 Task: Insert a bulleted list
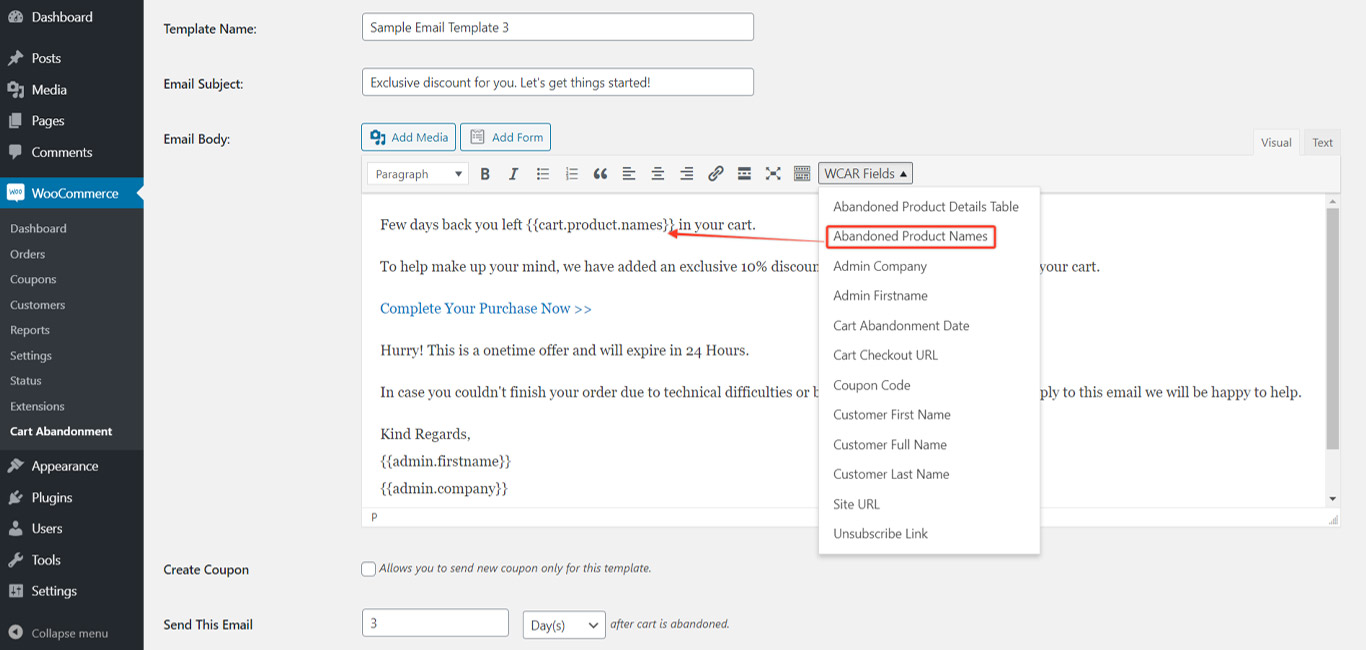coord(543,174)
